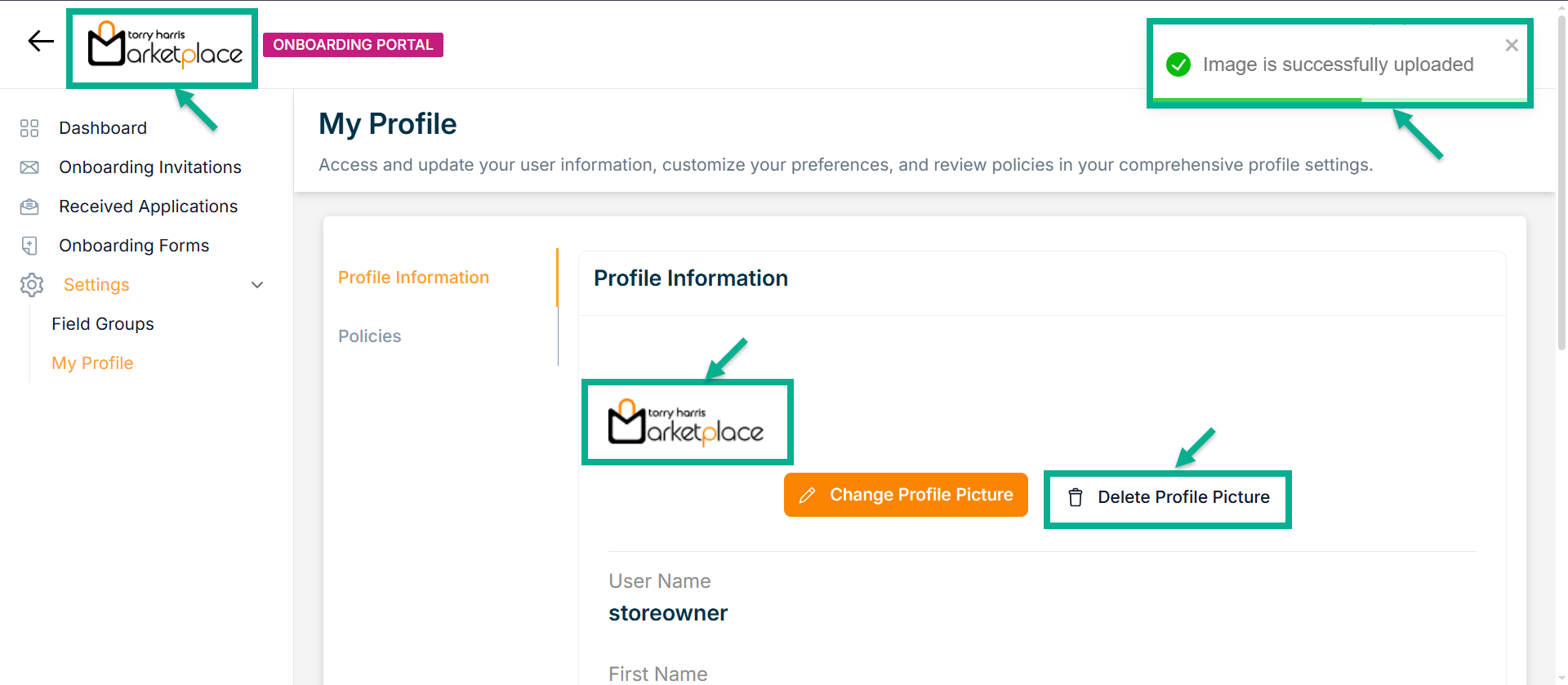Click the back arrow icon

tap(40, 41)
